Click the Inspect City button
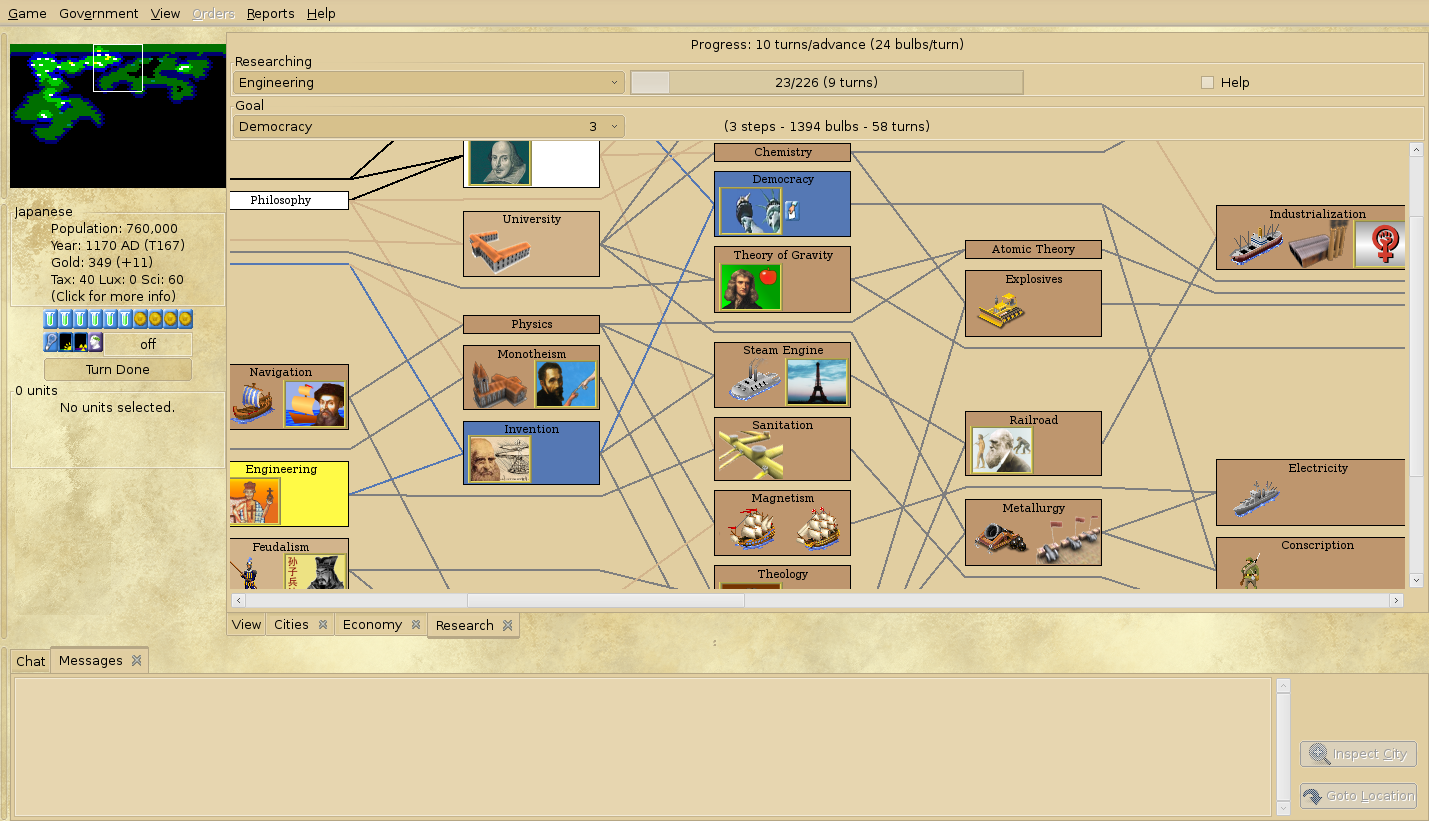The image size is (1429, 821). (x=1358, y=755)
